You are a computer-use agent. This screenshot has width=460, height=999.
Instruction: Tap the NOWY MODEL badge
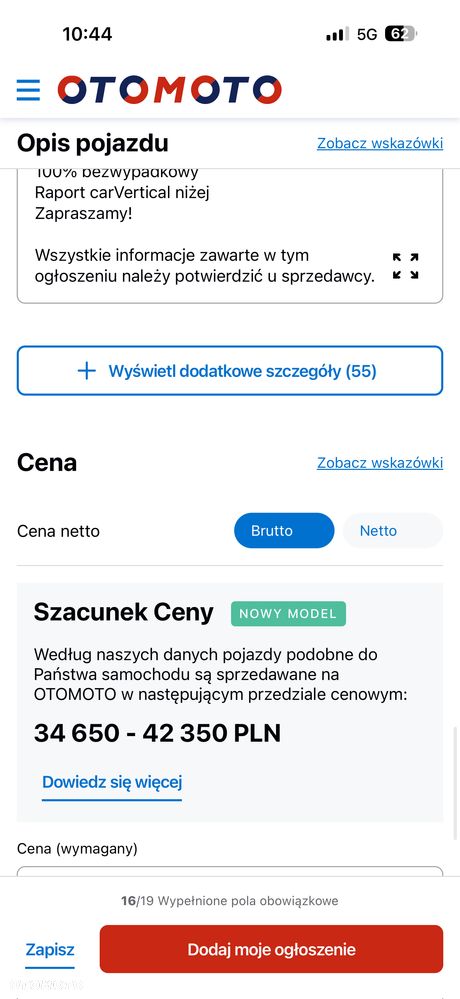point(289,614)
